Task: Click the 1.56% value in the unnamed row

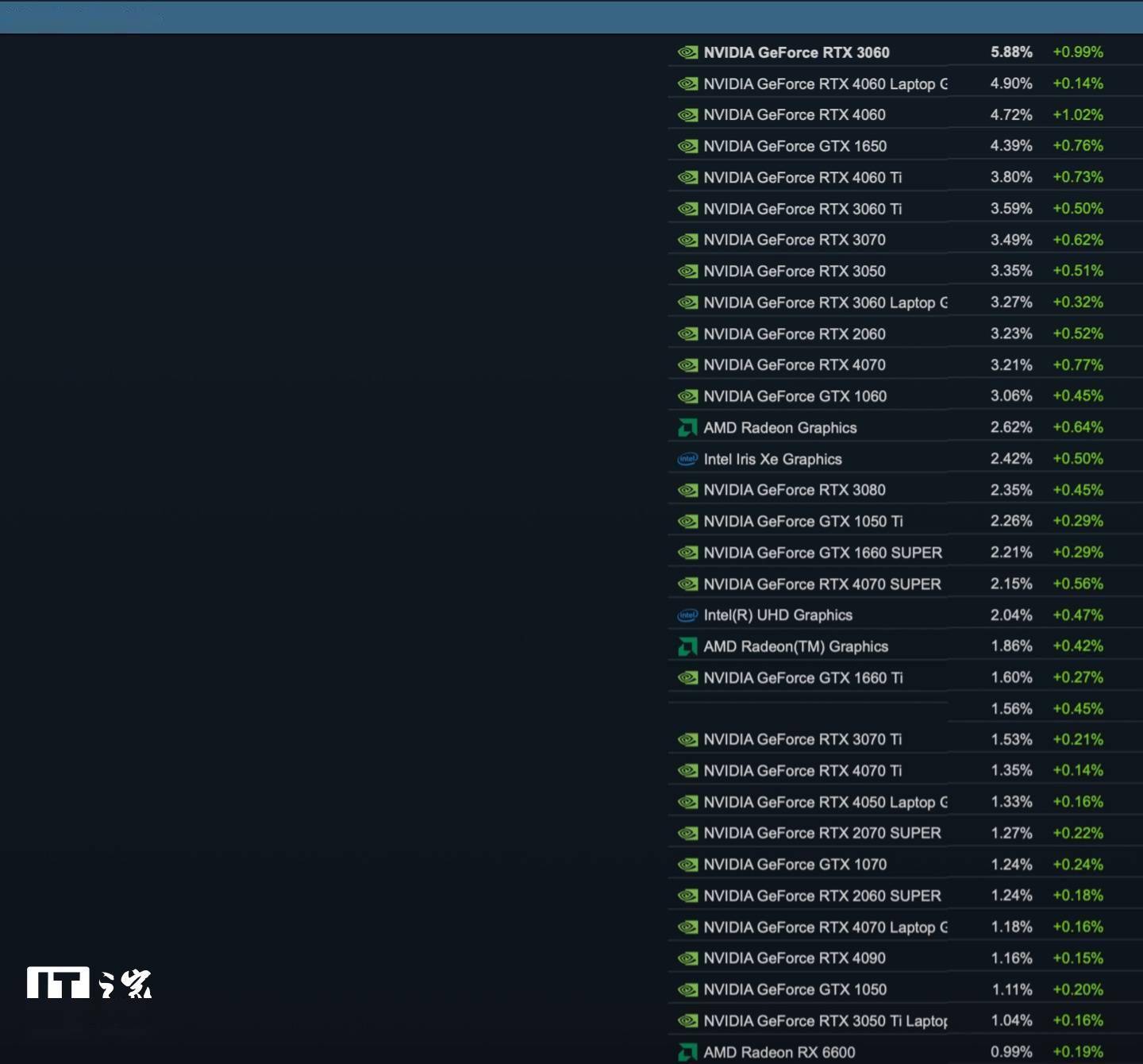Action: (x=1011, y=708)
